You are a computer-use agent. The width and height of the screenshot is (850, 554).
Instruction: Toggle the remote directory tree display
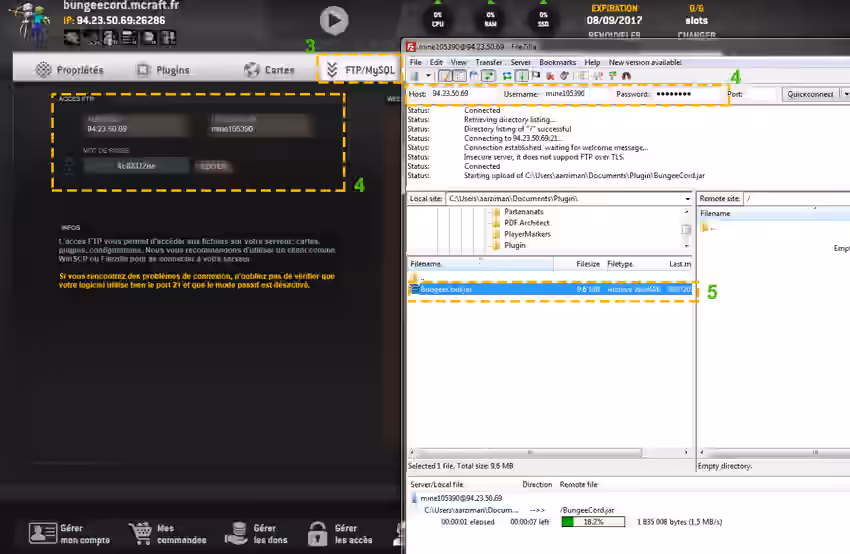pyautogui.click(x=474, y=76)
